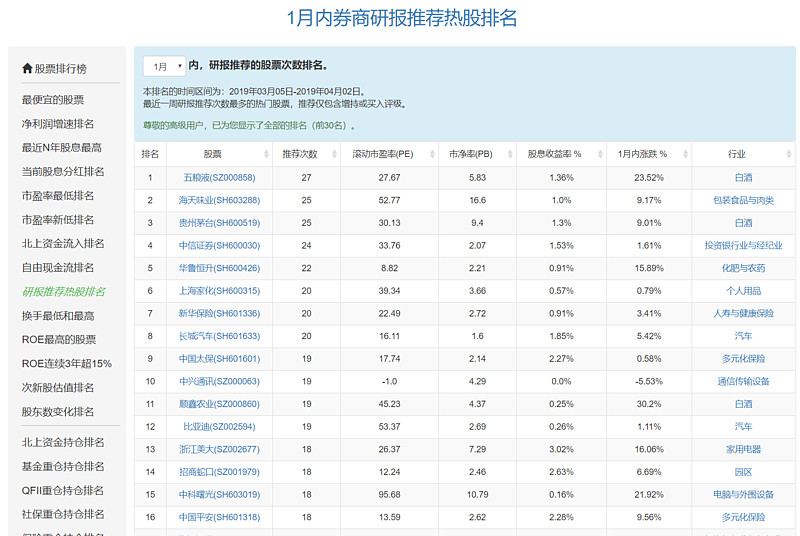Open 园区 industry link

pyautogui.click(x=743, y=472)
